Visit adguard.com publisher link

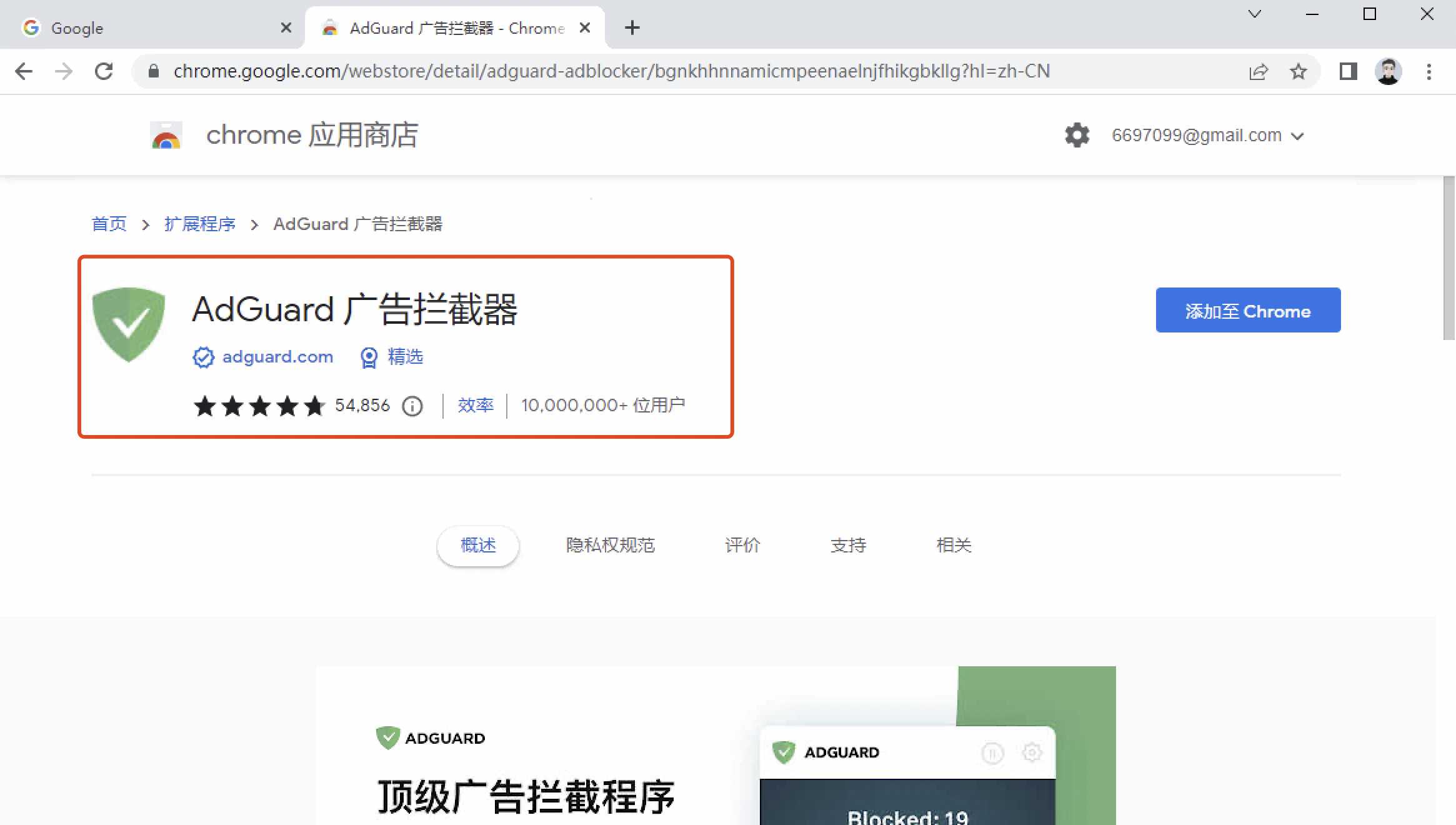tap(277, 357)
